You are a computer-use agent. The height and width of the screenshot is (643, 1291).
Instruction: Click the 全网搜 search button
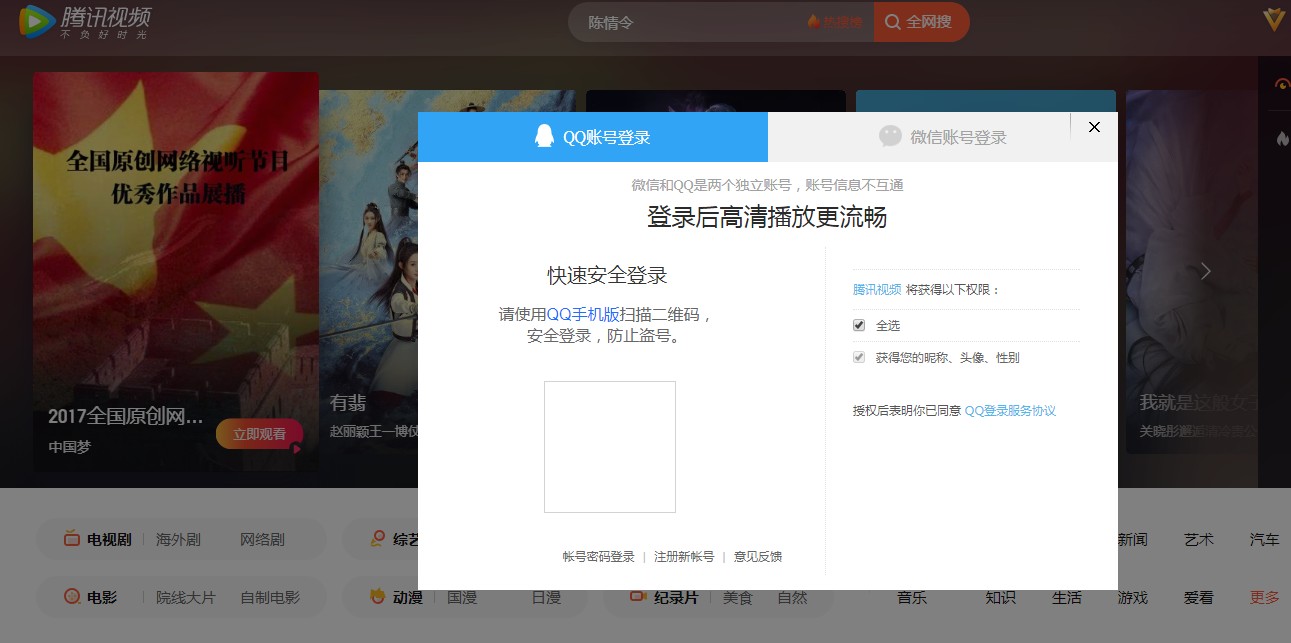pyautogui.click(x=921, y=22)
